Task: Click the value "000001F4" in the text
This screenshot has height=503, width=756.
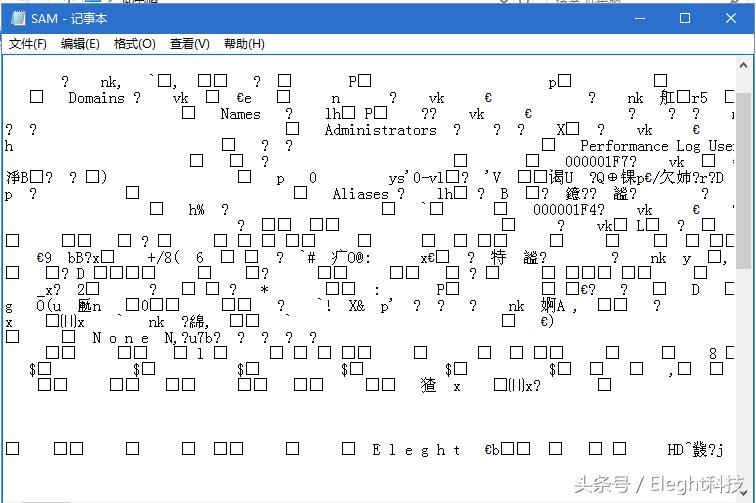Action: click(565, 210)
